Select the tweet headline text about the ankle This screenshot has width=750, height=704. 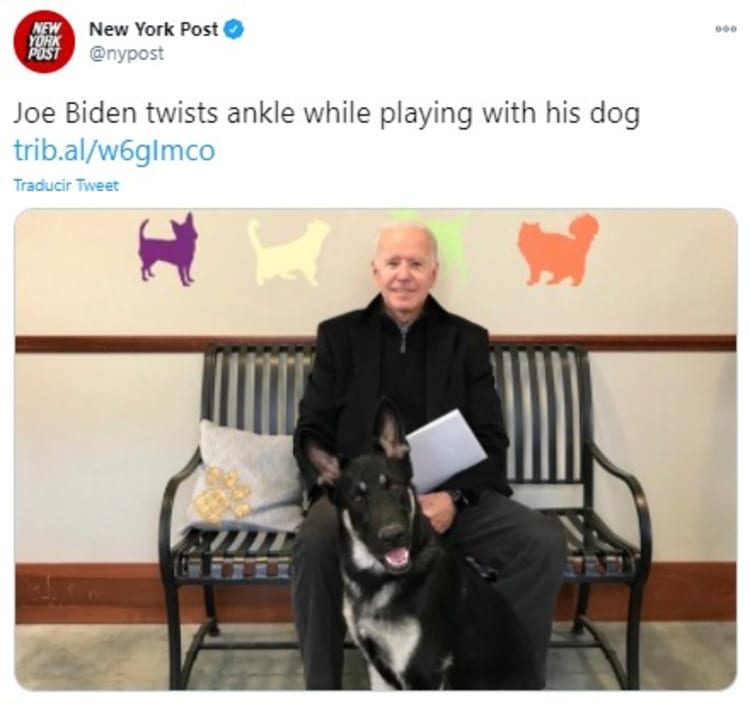coord(326,114)
